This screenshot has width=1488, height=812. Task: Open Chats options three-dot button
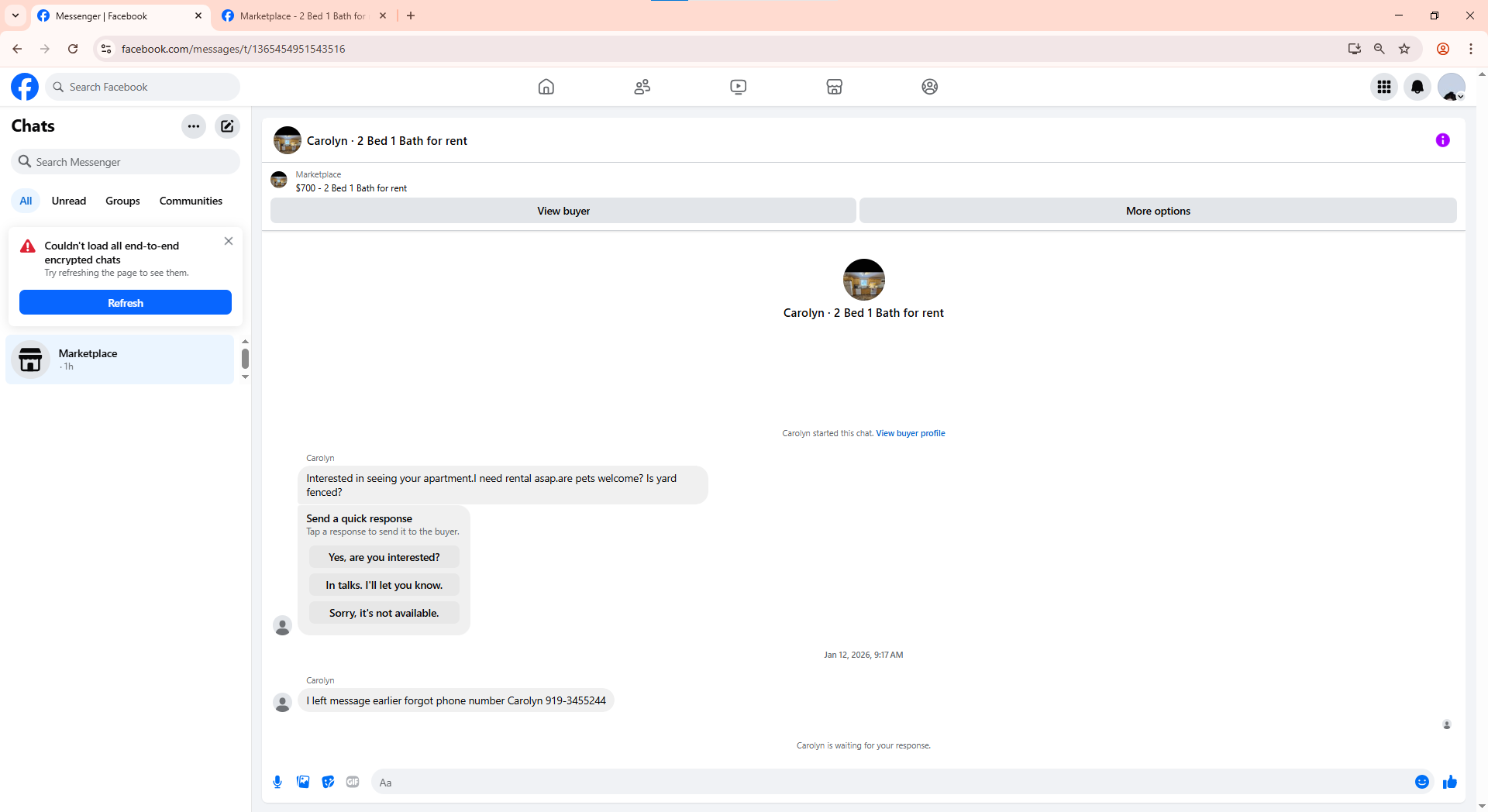(x=194, y=126)
